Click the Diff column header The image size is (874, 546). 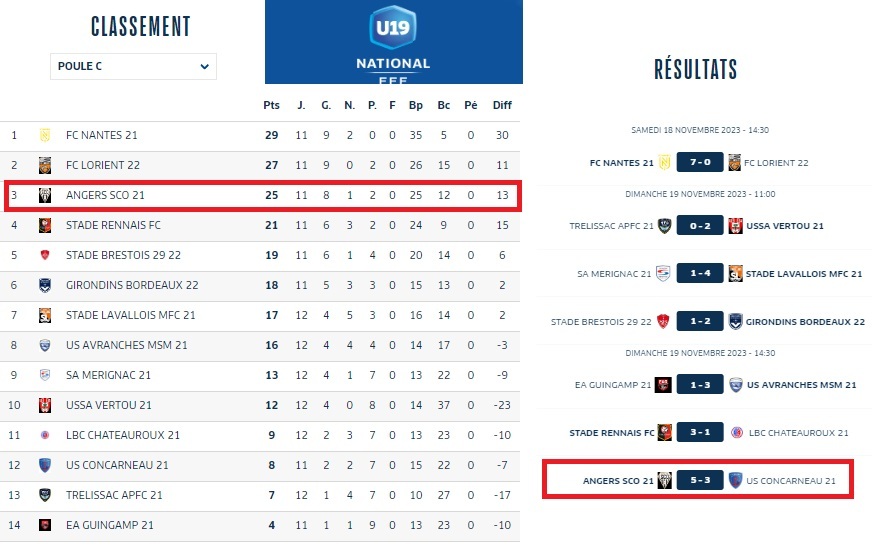(502, 105)
